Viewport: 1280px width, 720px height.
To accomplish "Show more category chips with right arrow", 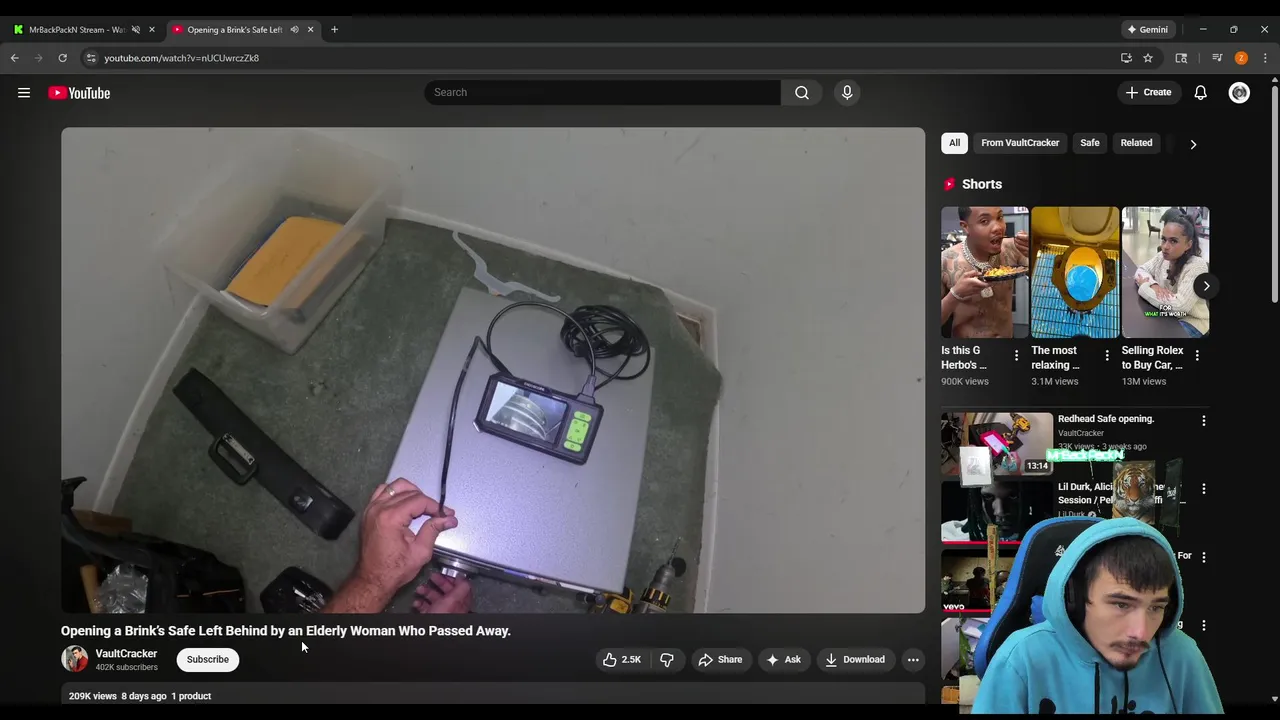I will coord(1193,144).
